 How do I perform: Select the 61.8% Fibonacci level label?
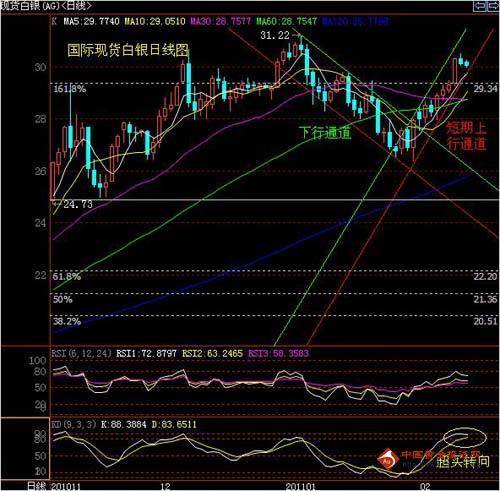(66, 277)
